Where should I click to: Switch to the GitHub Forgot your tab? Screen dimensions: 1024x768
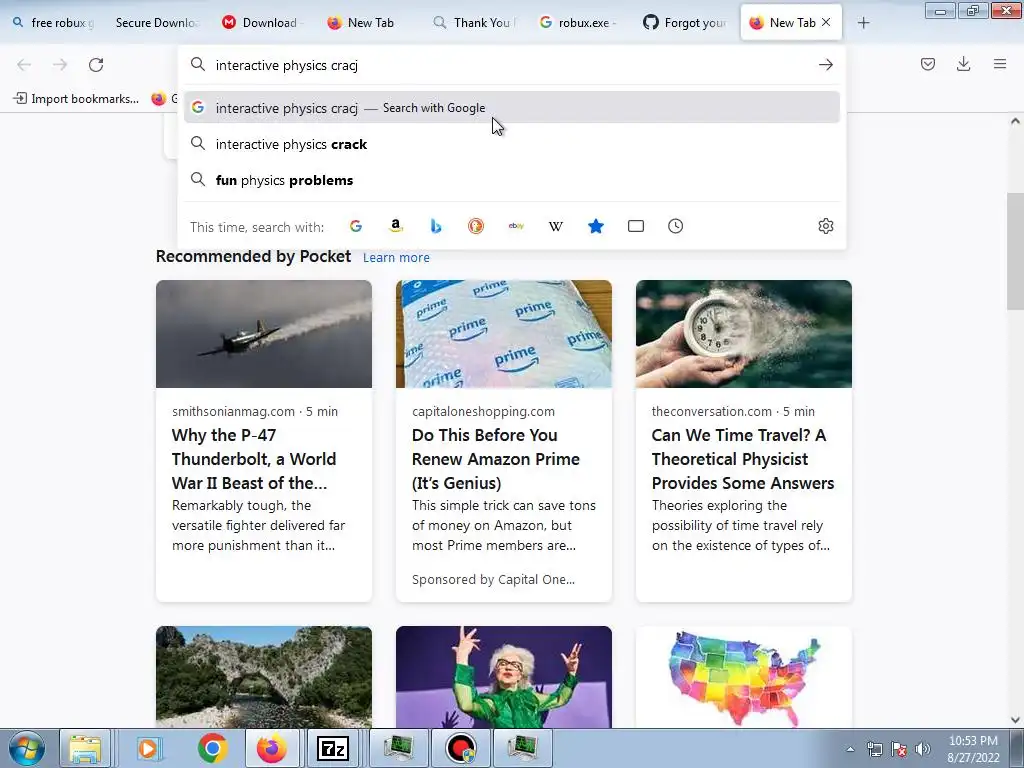(x=684, y=23)
